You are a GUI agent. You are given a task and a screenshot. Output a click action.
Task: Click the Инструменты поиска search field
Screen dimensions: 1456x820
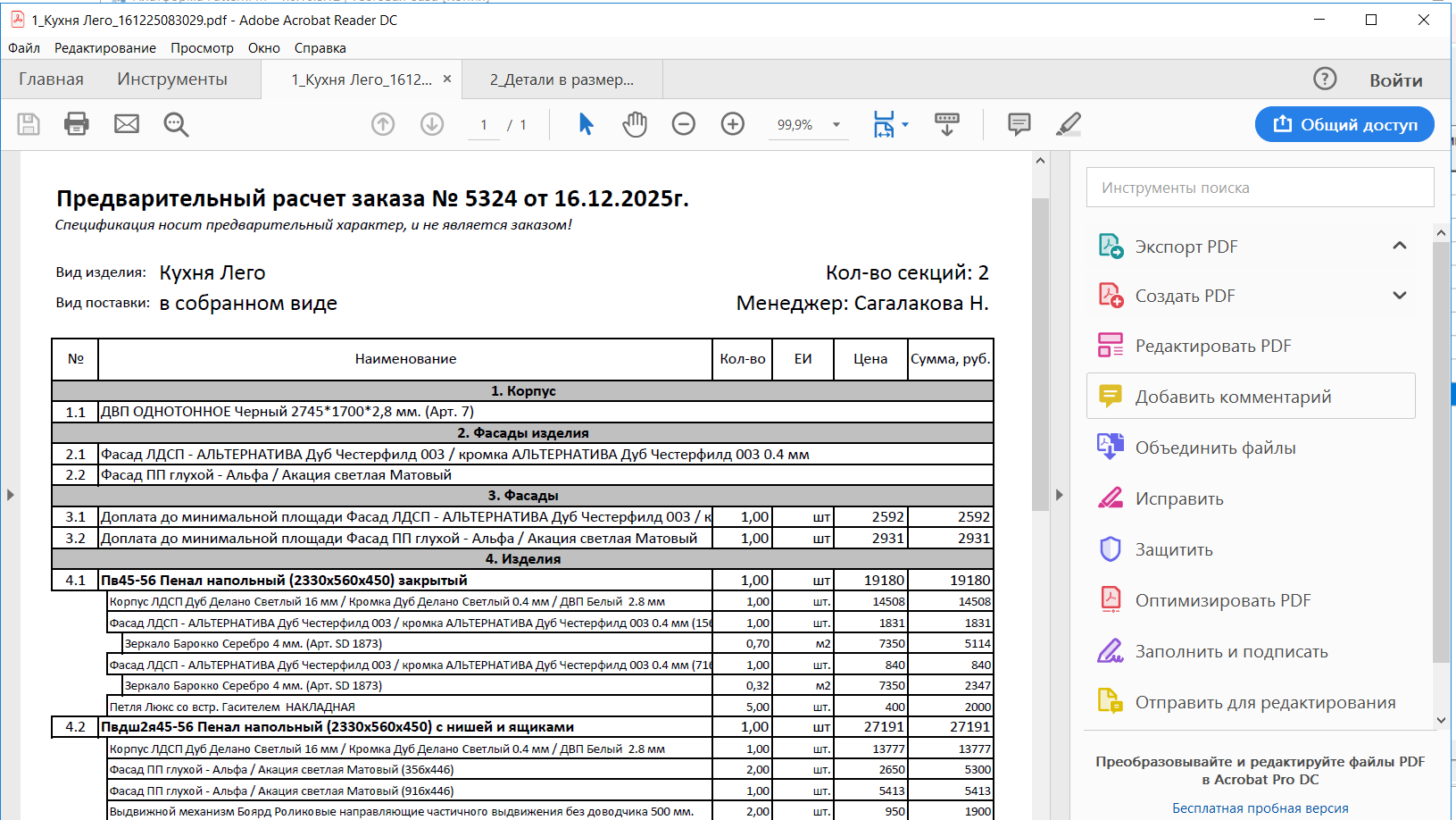[1260, 188]
